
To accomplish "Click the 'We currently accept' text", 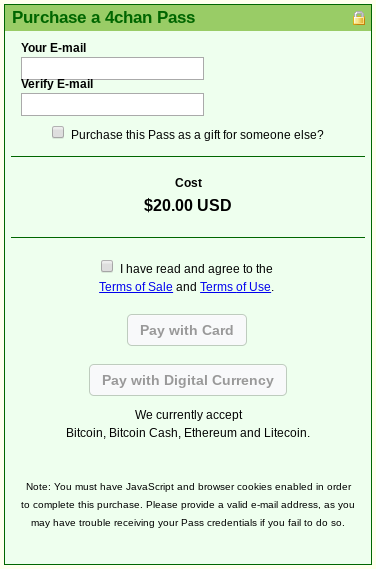I will pyautogui.click(x=188, y=415).
